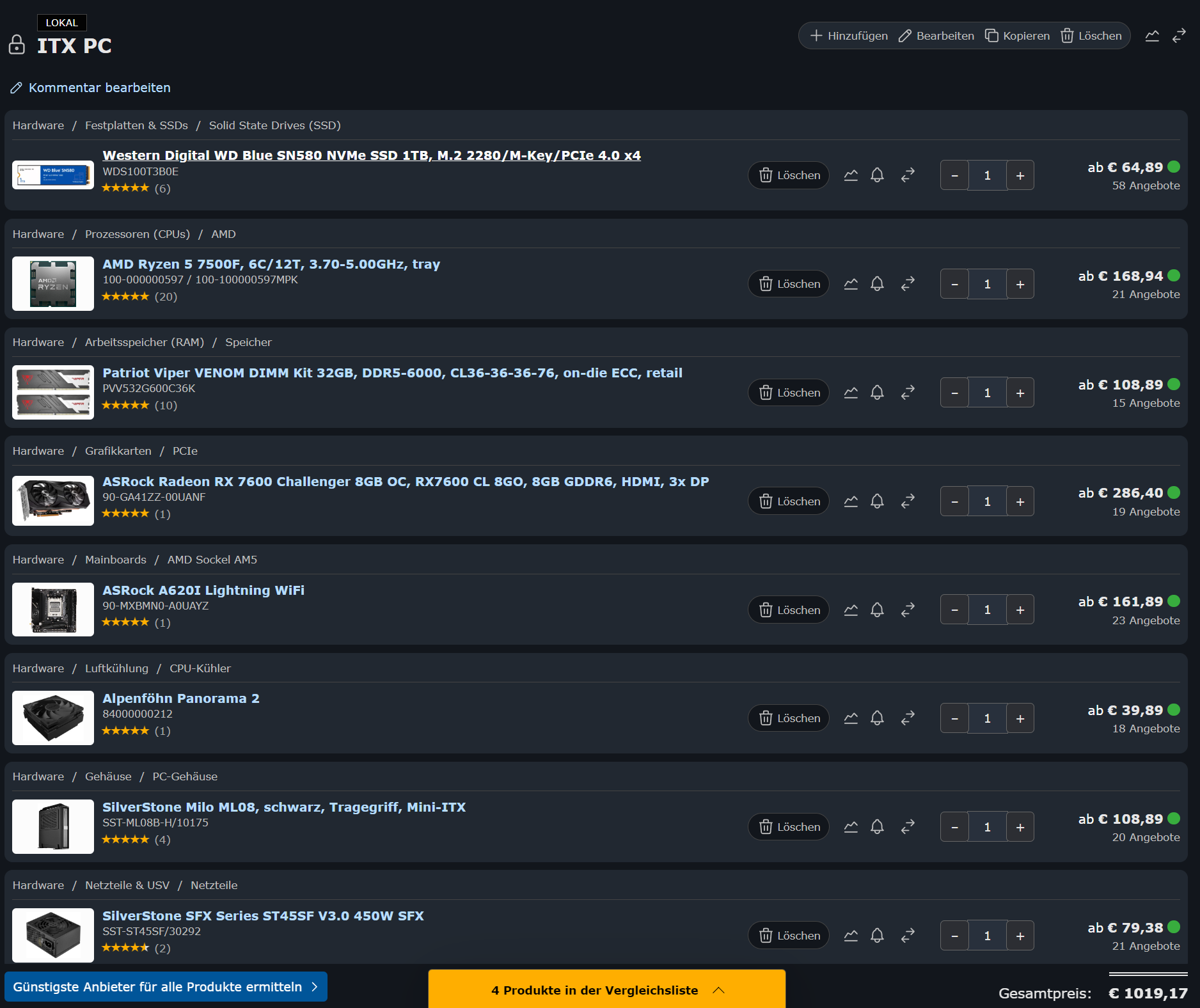
Task: Click Löschen in the top wishlist toolbar
Action: 1091,36
